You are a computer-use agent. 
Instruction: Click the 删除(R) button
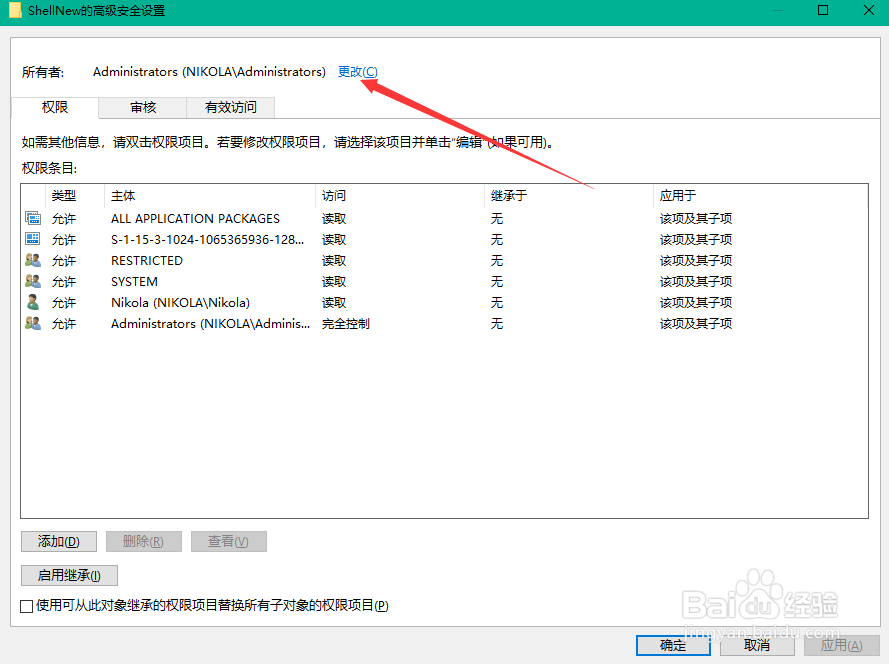tap(143, 542)
